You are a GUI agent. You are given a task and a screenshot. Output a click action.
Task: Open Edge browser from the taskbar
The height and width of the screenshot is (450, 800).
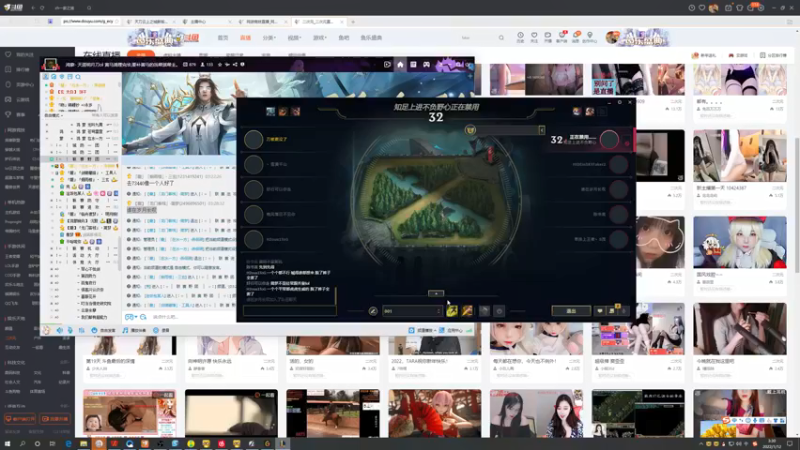click(x=68, y=444)
